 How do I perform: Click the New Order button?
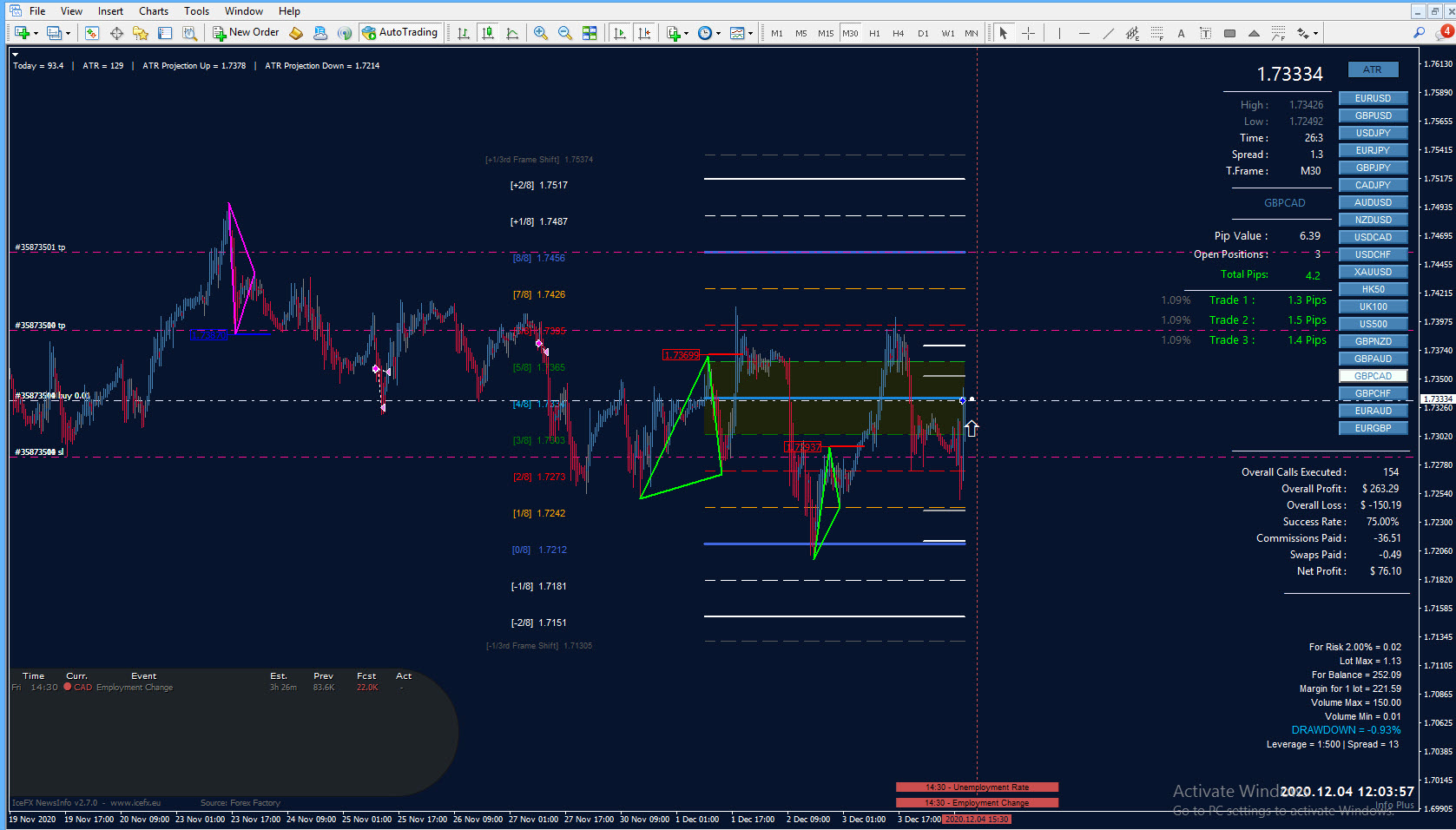pyautogui.click(x=247, y=33)
